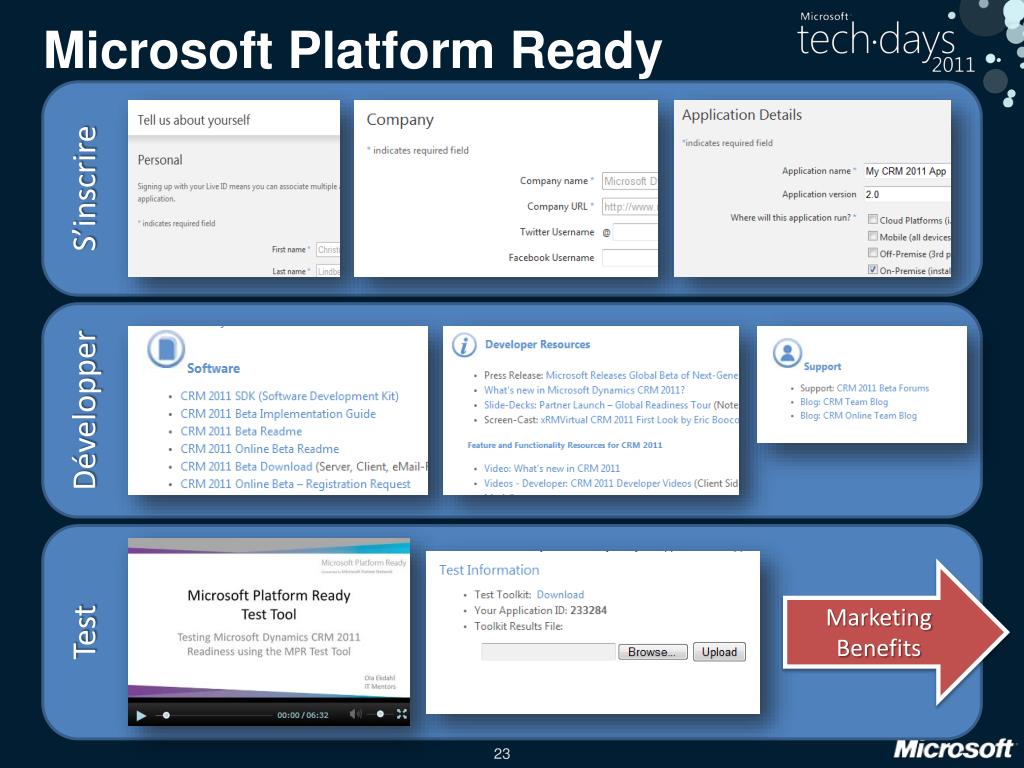Open the CRM 2011 Beta Forums link
The width and height of the screenshot is (1024, 768).
click(882, 388)
